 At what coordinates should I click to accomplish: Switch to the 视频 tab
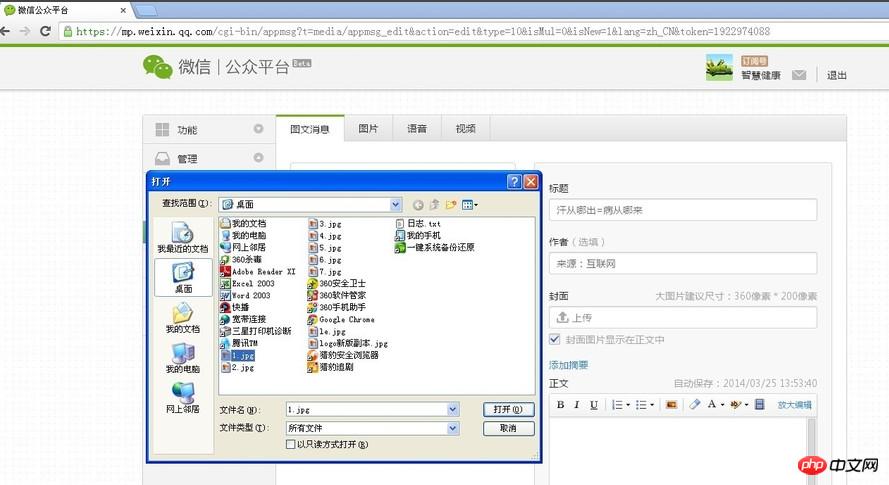pyautogui.click(x=465, y=129)
